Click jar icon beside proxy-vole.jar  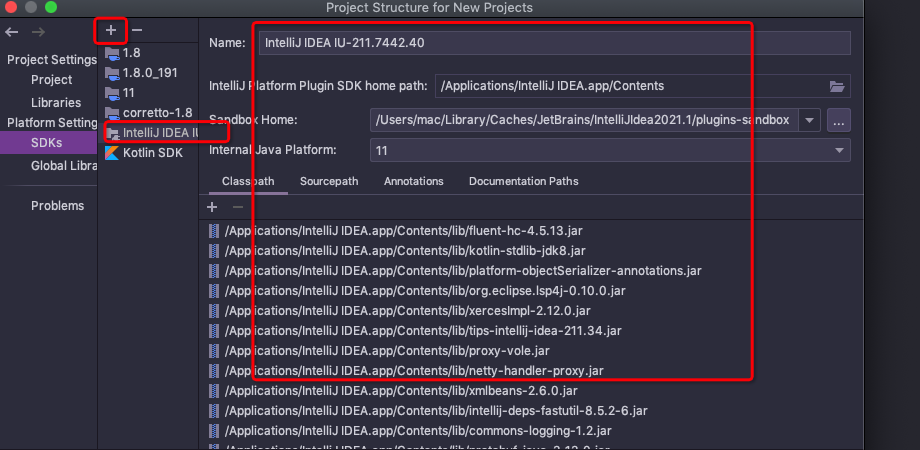tap(213, 350)
